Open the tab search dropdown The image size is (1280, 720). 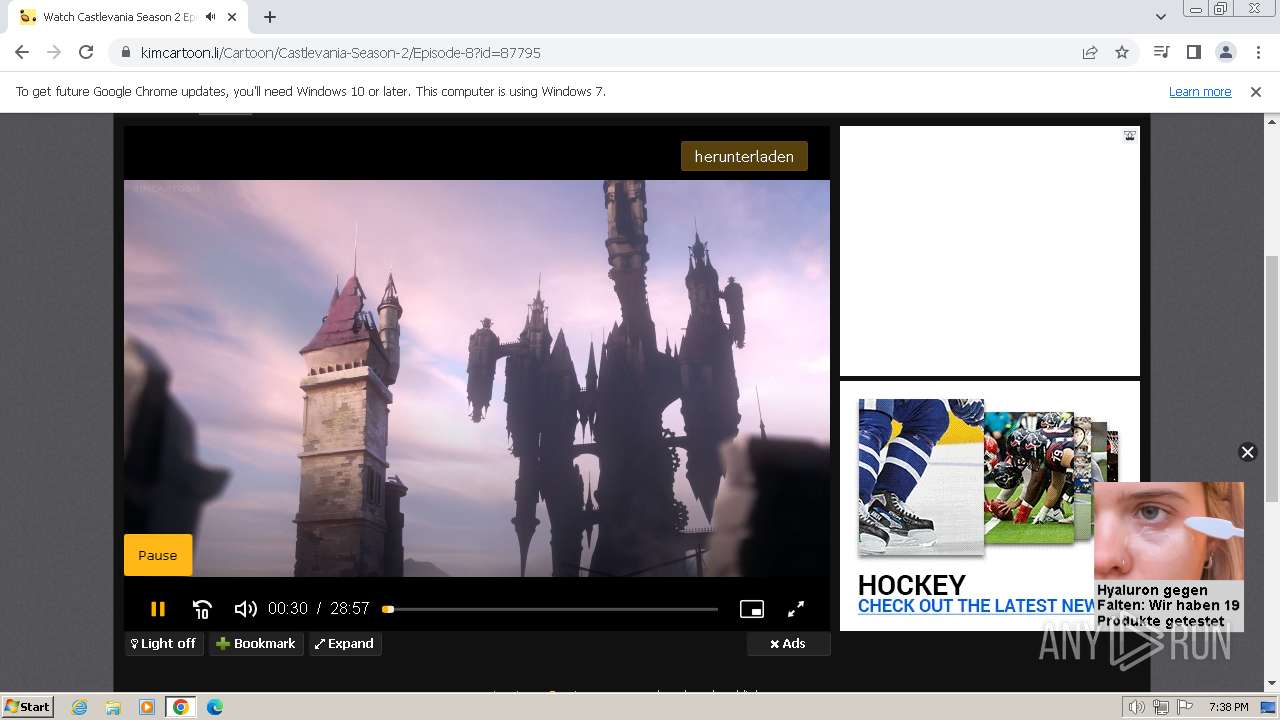point(1160,17)
